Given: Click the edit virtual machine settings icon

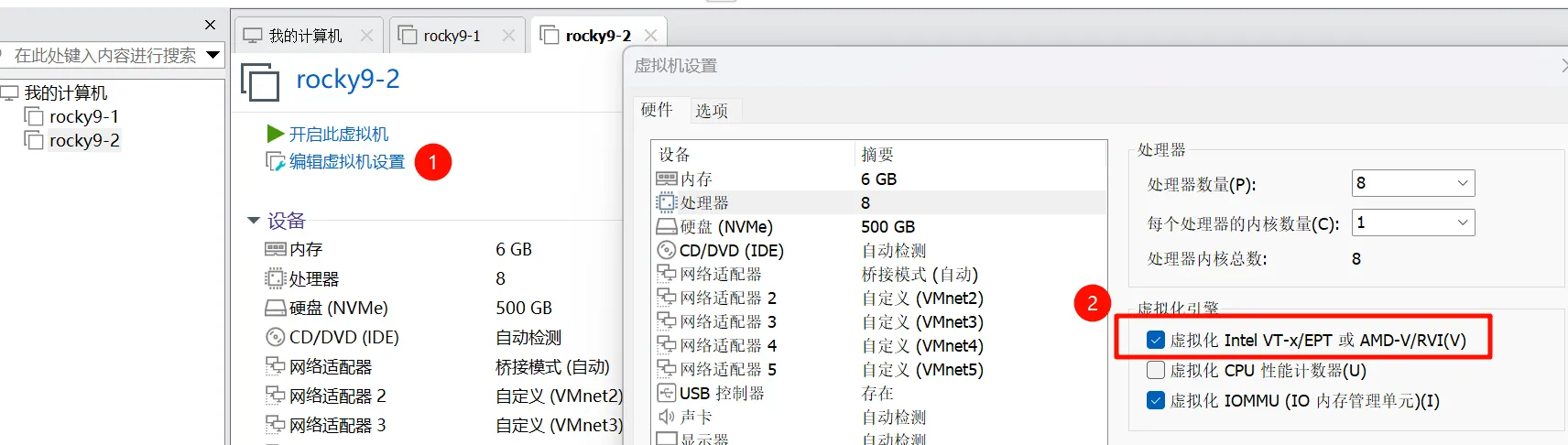Looking at the screenshot, I should tap(275, 162).
